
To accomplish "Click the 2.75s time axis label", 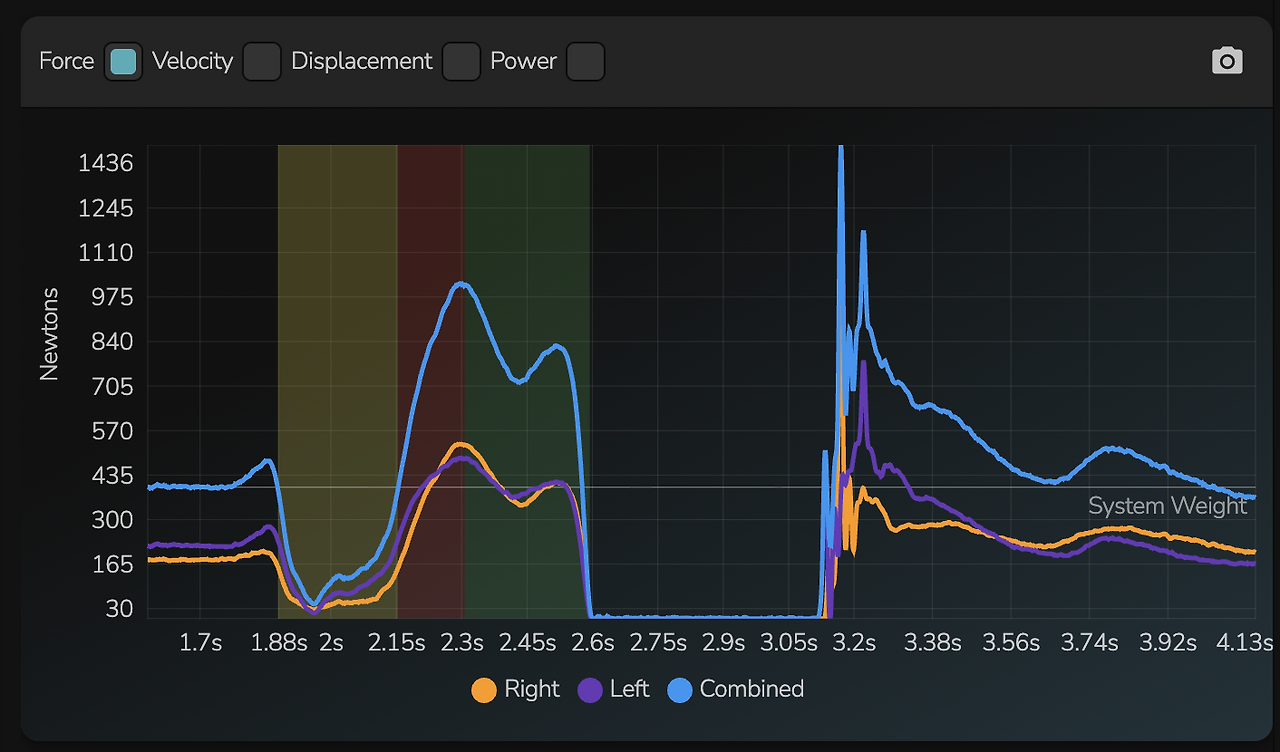I will coord(658,642).
